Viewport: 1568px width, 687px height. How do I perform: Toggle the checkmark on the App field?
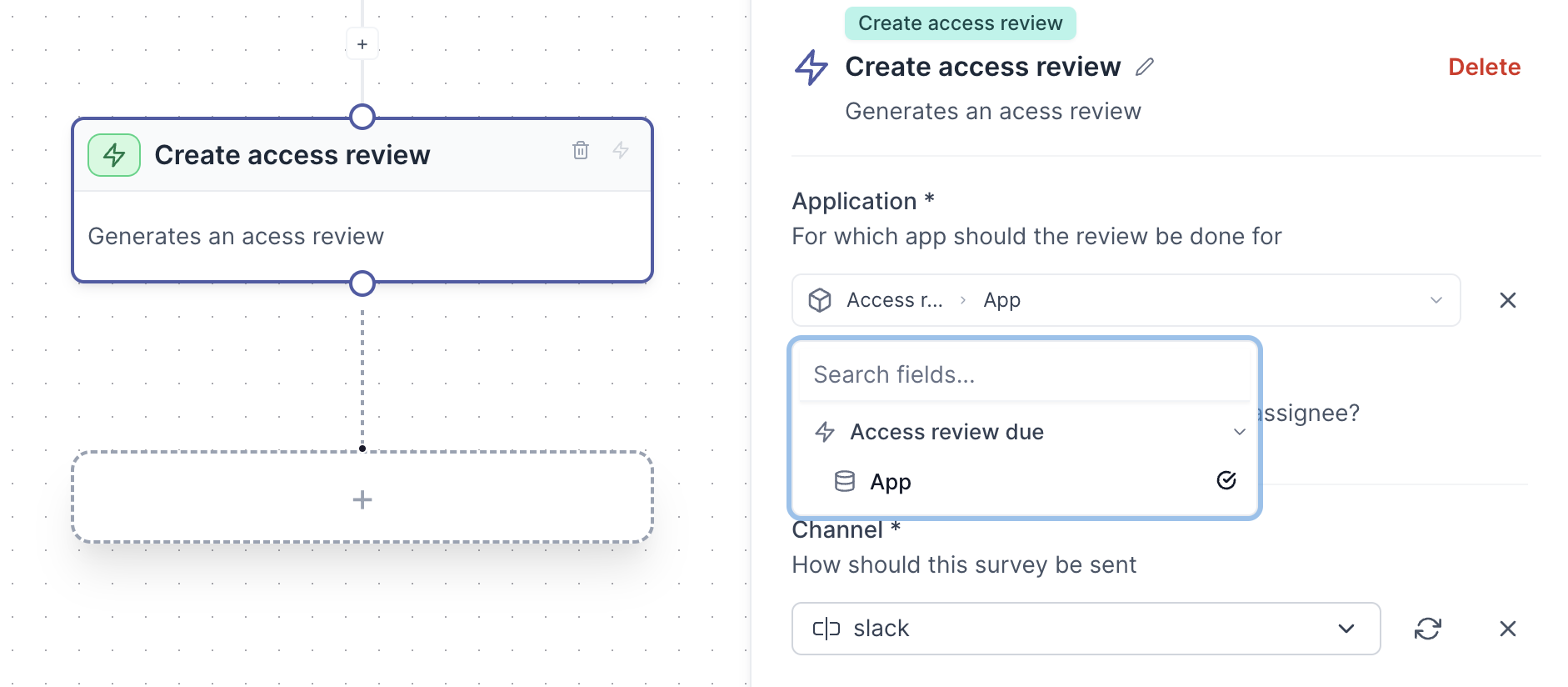[1226, 480]
